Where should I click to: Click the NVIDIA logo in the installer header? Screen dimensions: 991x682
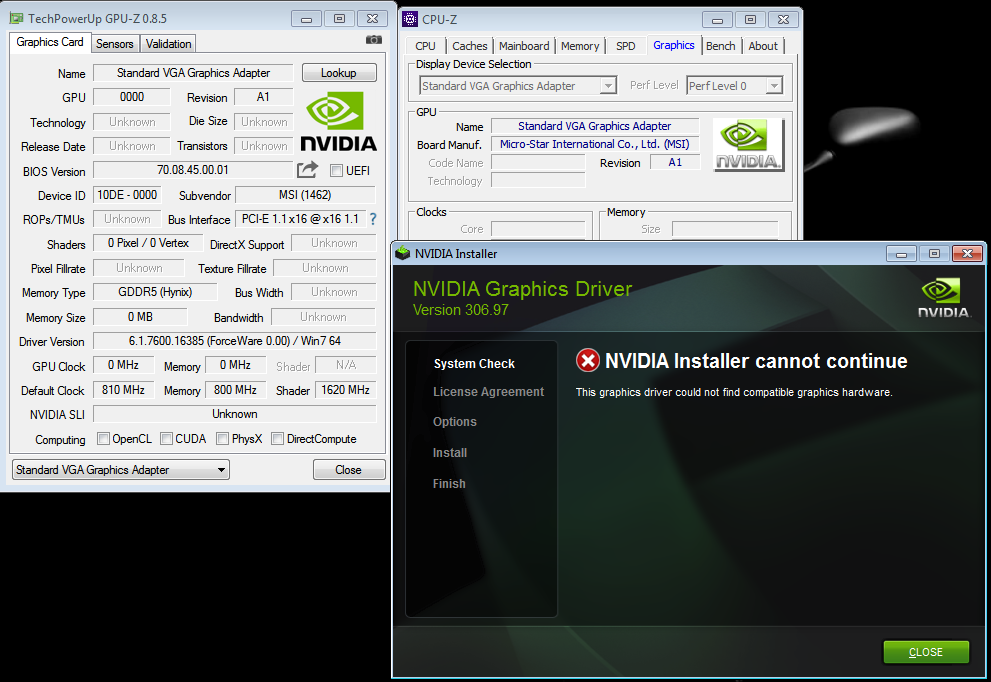point(943,298)
